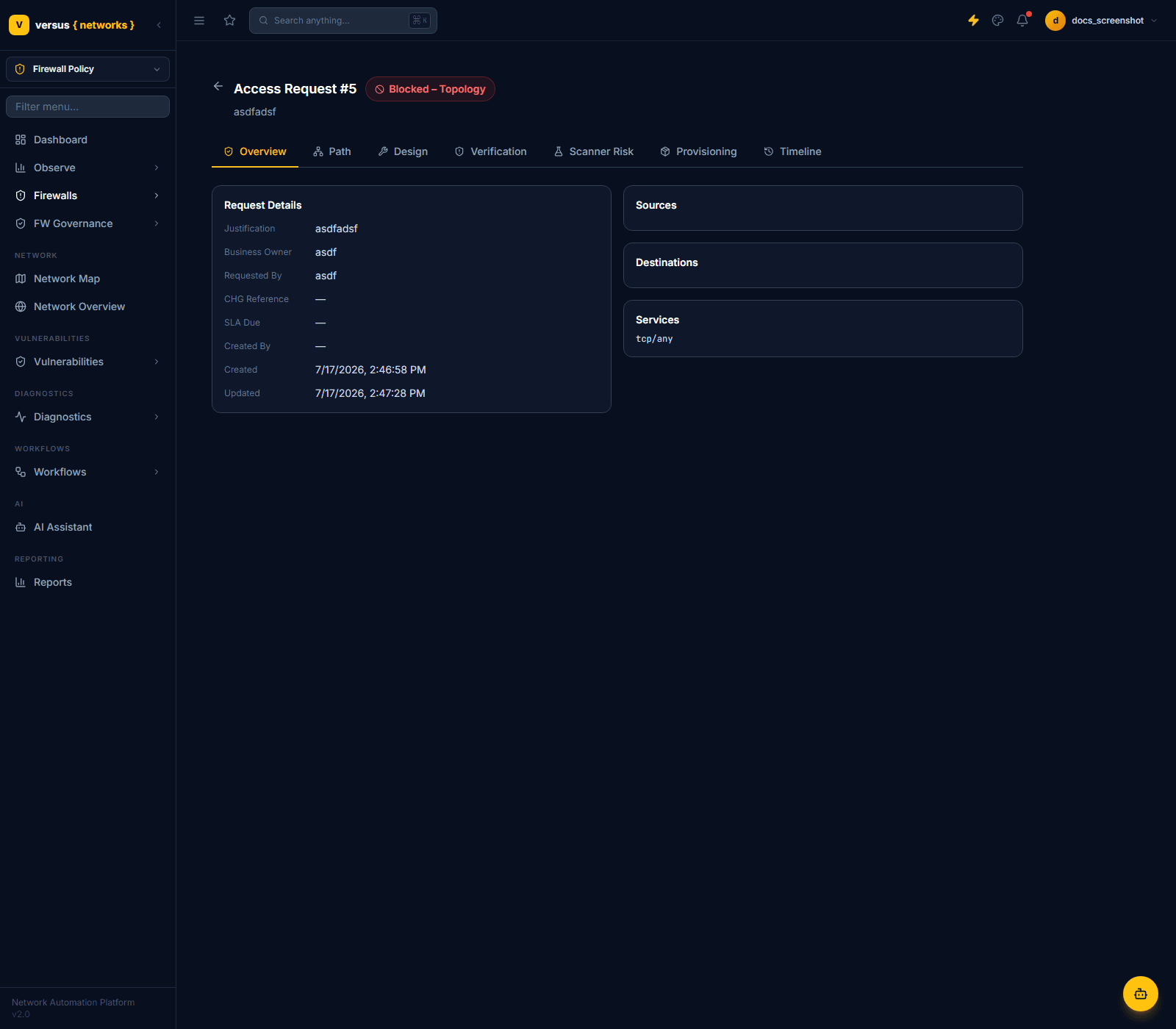Expand the Vulnerabilities chevron

157,362
